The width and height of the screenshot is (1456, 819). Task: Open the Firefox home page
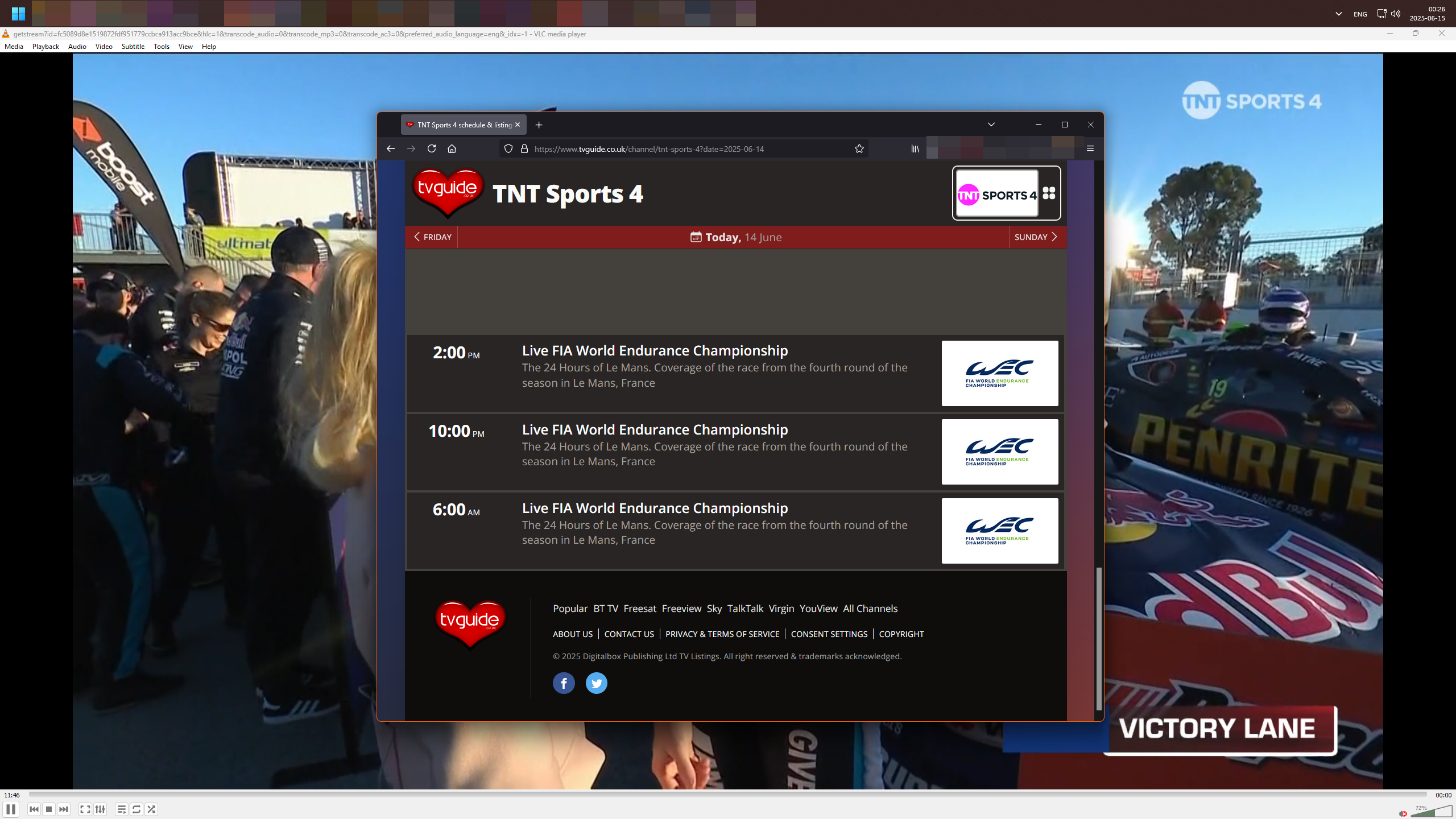click(x=452, y=148)
